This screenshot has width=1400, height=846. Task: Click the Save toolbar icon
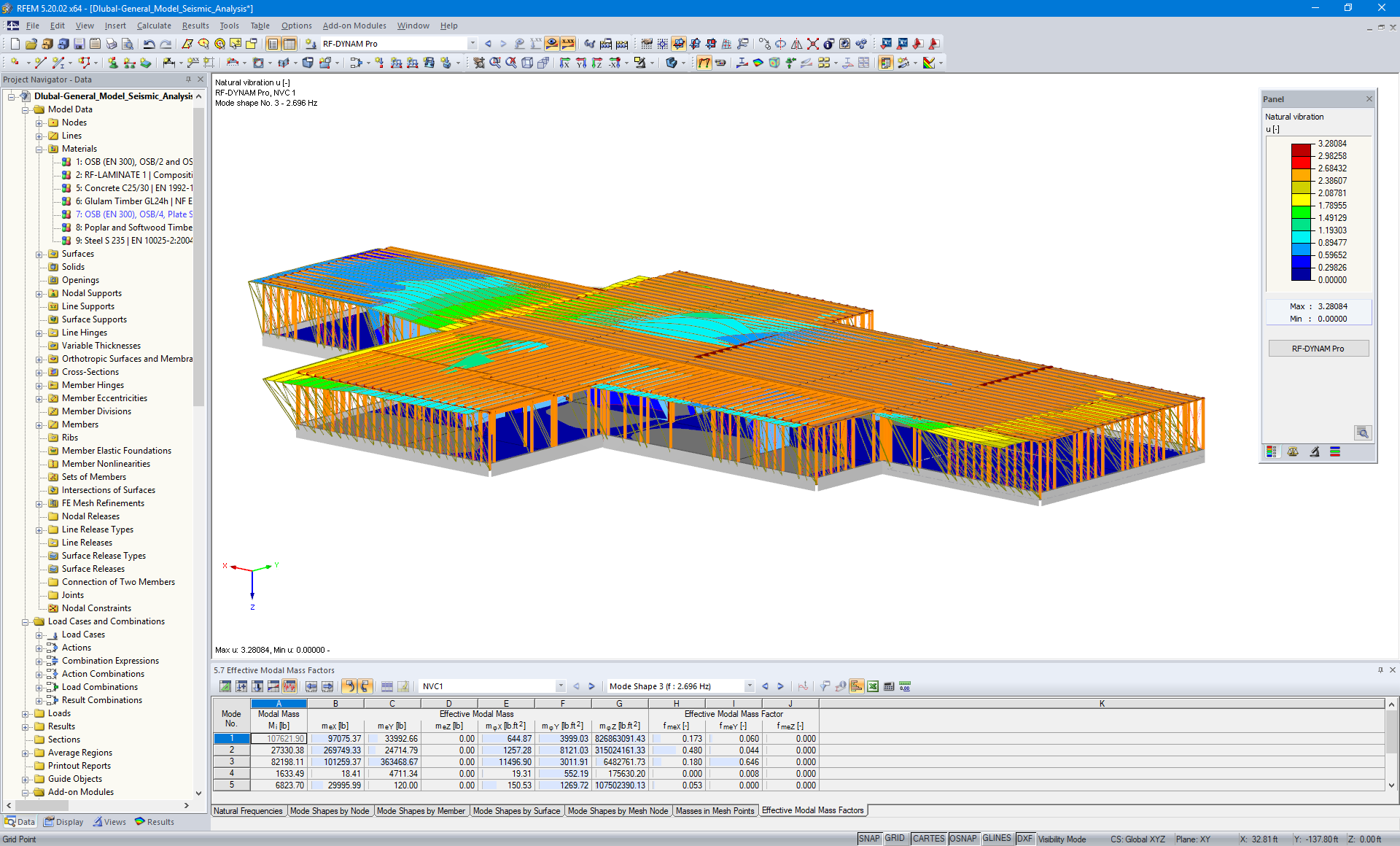tap(79, 44)
